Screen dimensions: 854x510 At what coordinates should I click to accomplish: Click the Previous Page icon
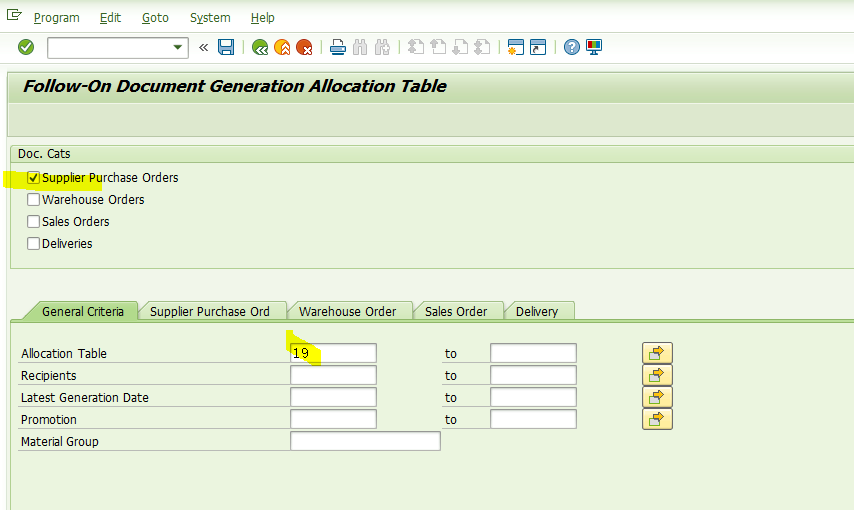[x=438, y=47]
